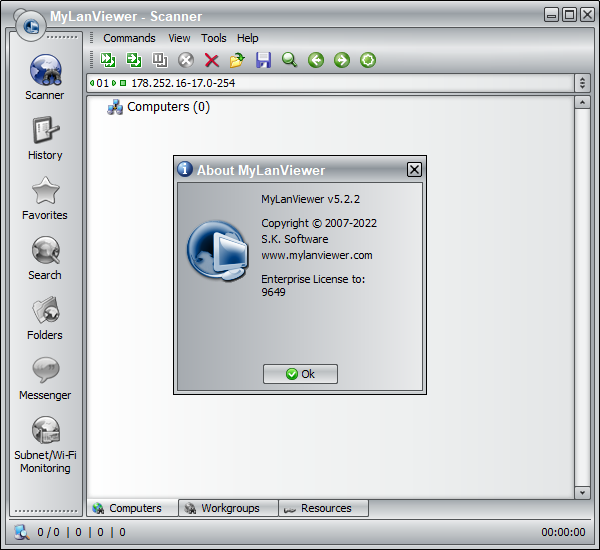Close the About MyLanViewer dialog
Screen dimensions: 600x550
click(x=414, y=170)
